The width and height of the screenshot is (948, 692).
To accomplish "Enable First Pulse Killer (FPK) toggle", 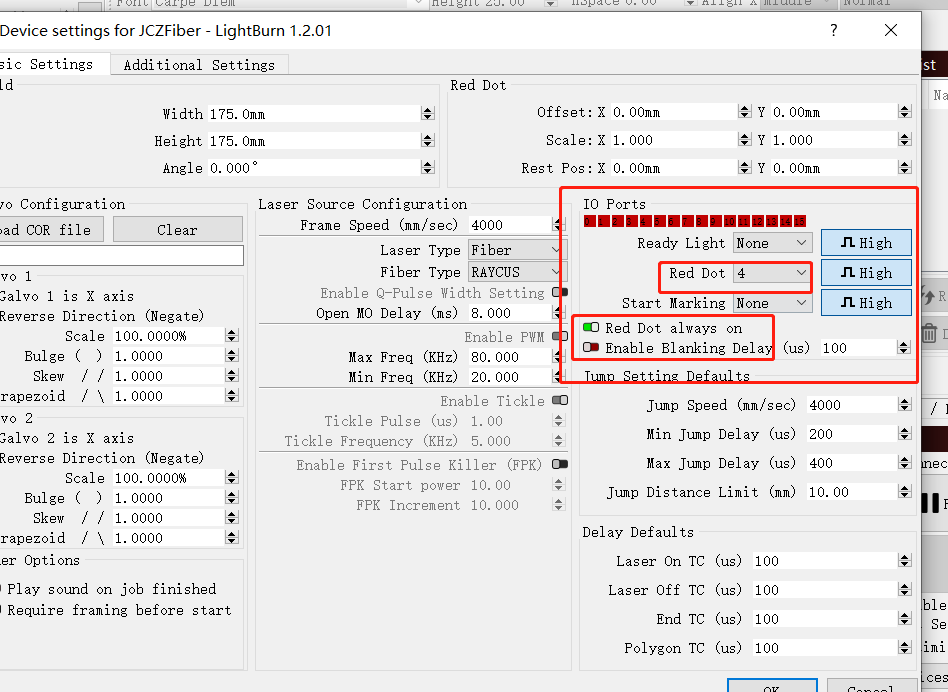I will [x=559, y=465].
